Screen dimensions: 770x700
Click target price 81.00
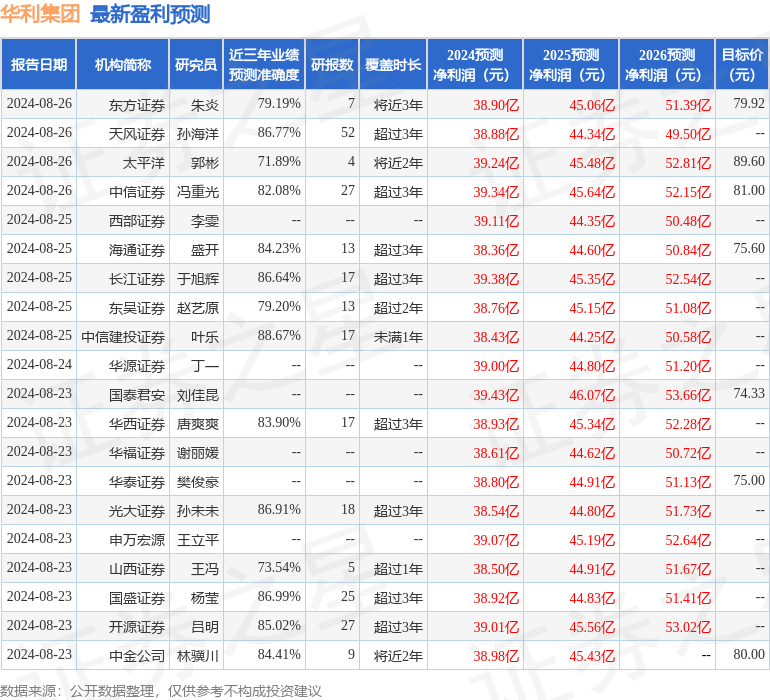(x=749, y=191)
